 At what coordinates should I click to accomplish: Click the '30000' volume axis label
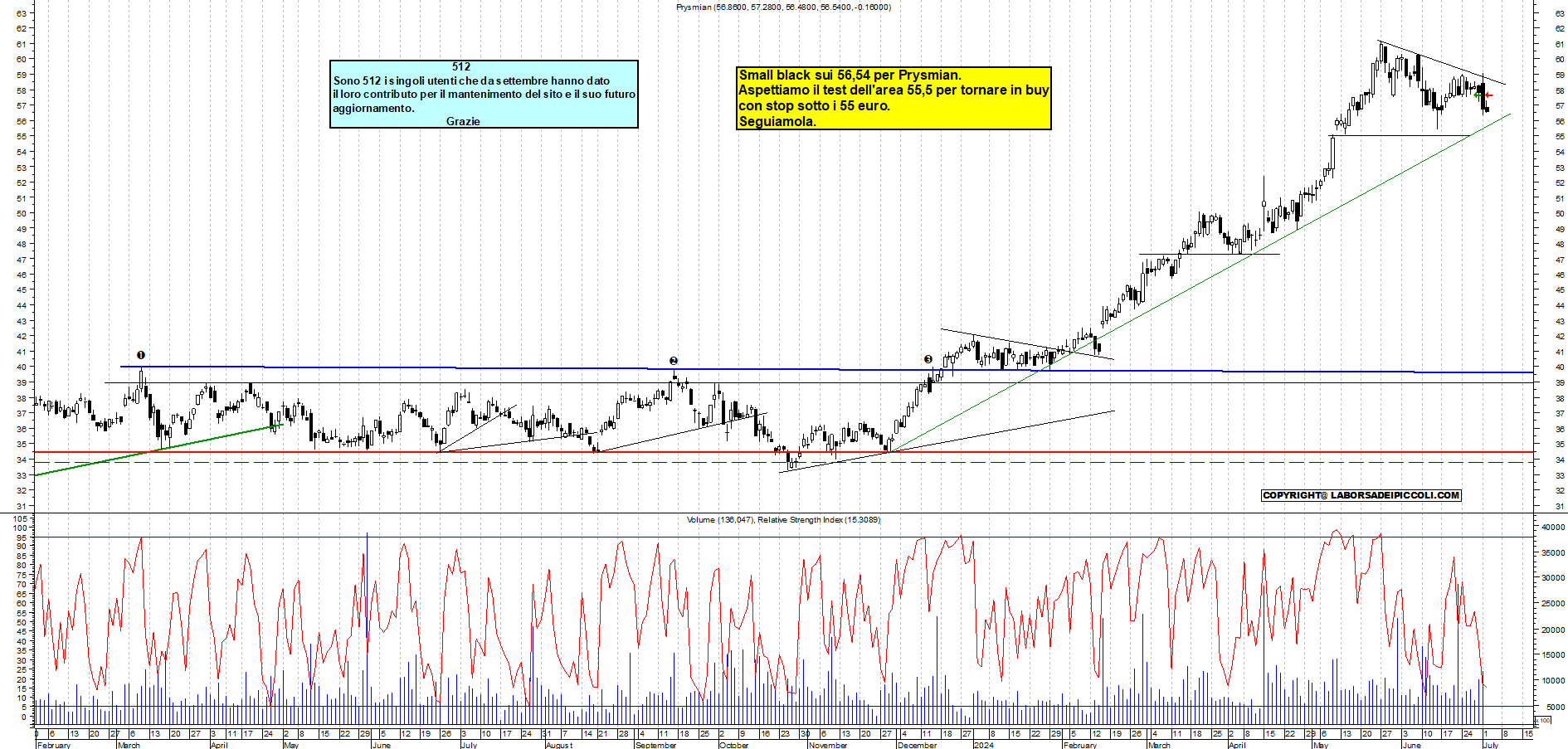(x=1553, y=578)
